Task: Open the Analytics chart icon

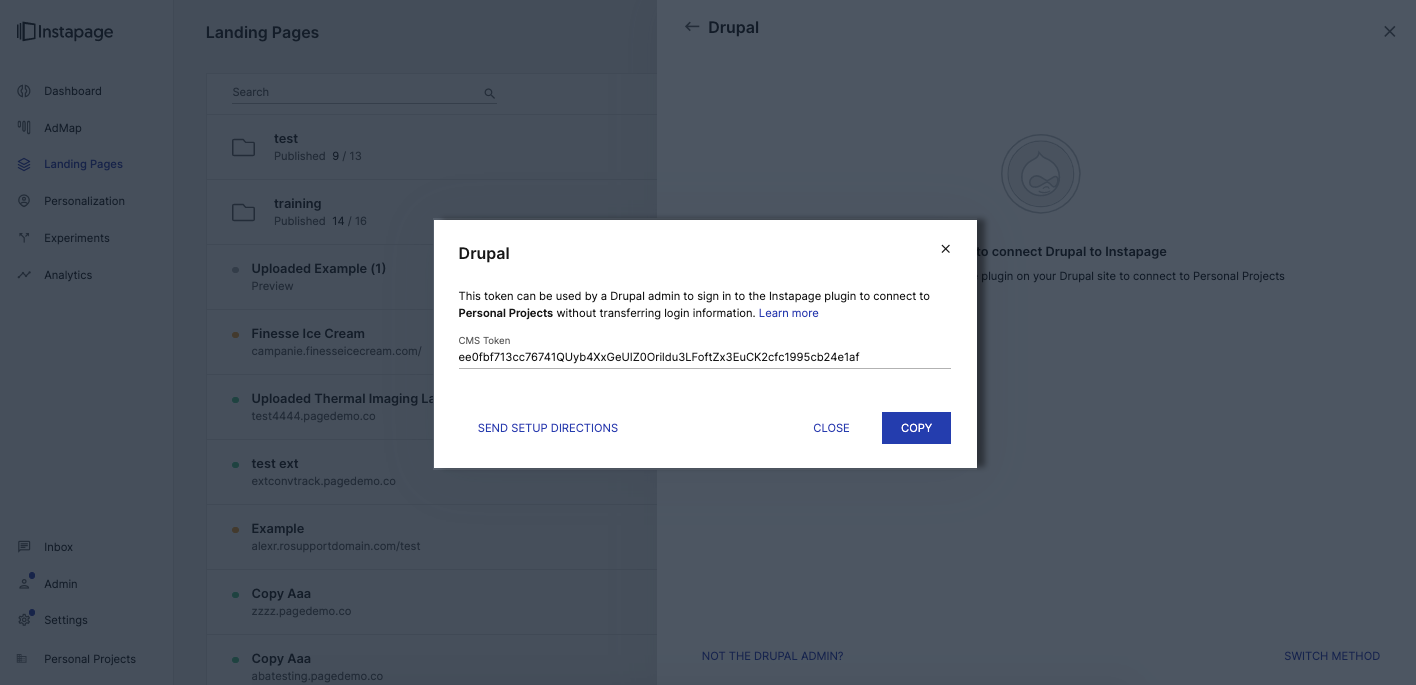Action: 24,275
